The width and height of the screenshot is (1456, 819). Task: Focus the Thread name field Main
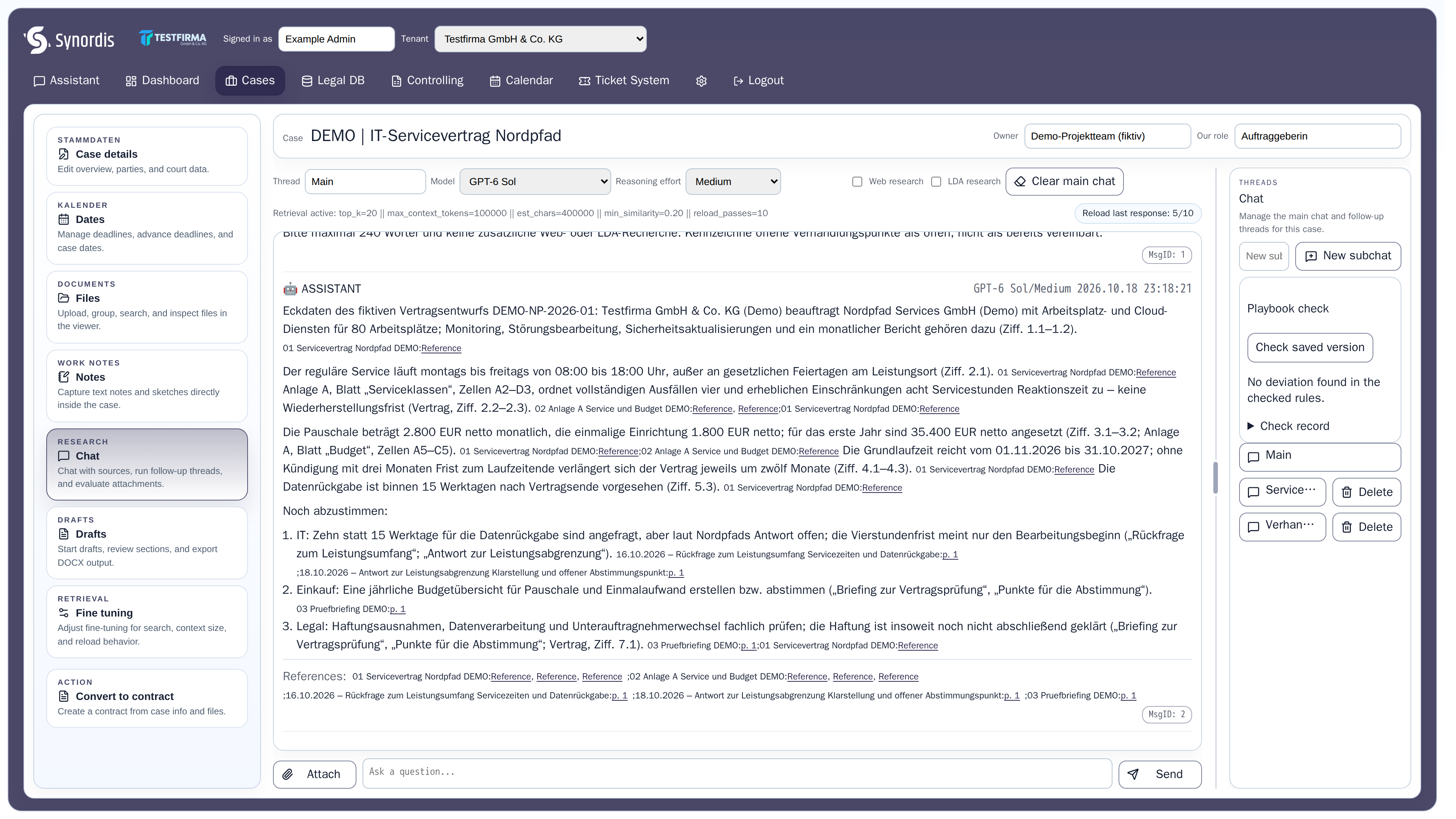368,183
